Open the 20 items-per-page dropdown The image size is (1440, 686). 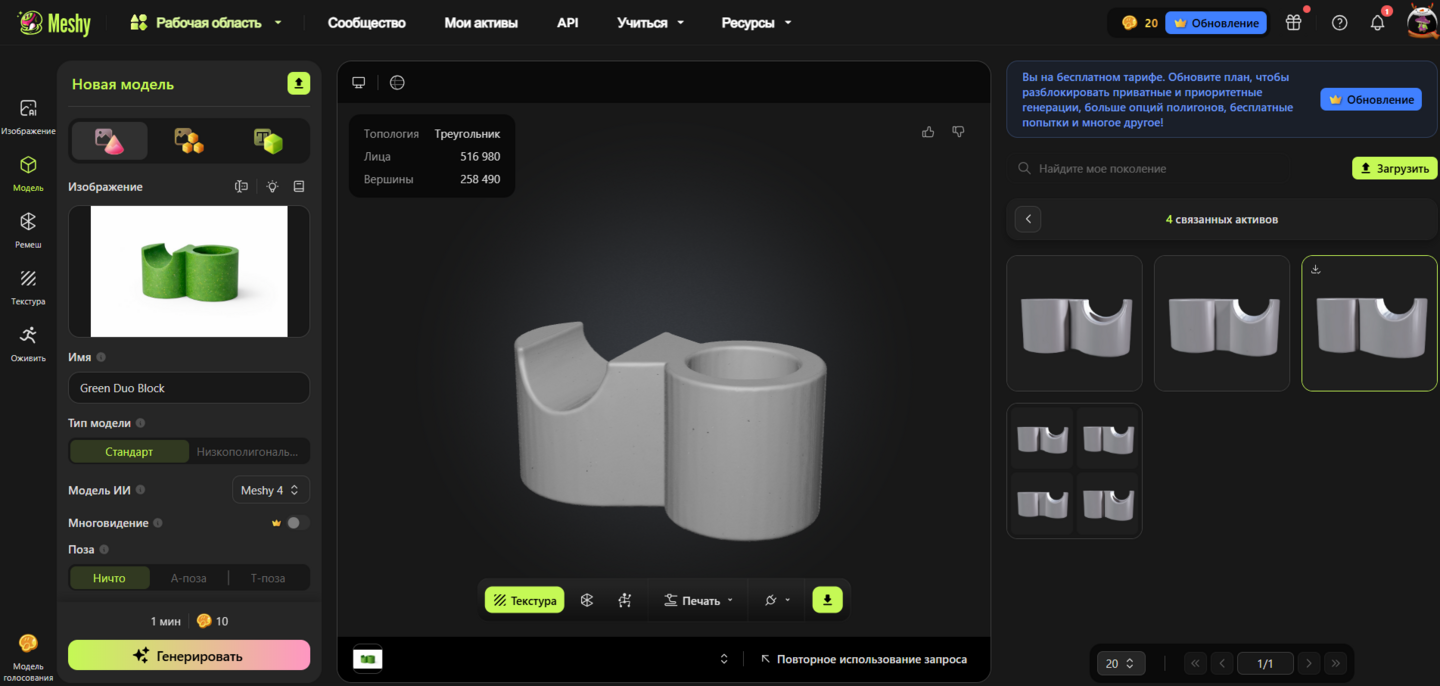pos(1119,663)
